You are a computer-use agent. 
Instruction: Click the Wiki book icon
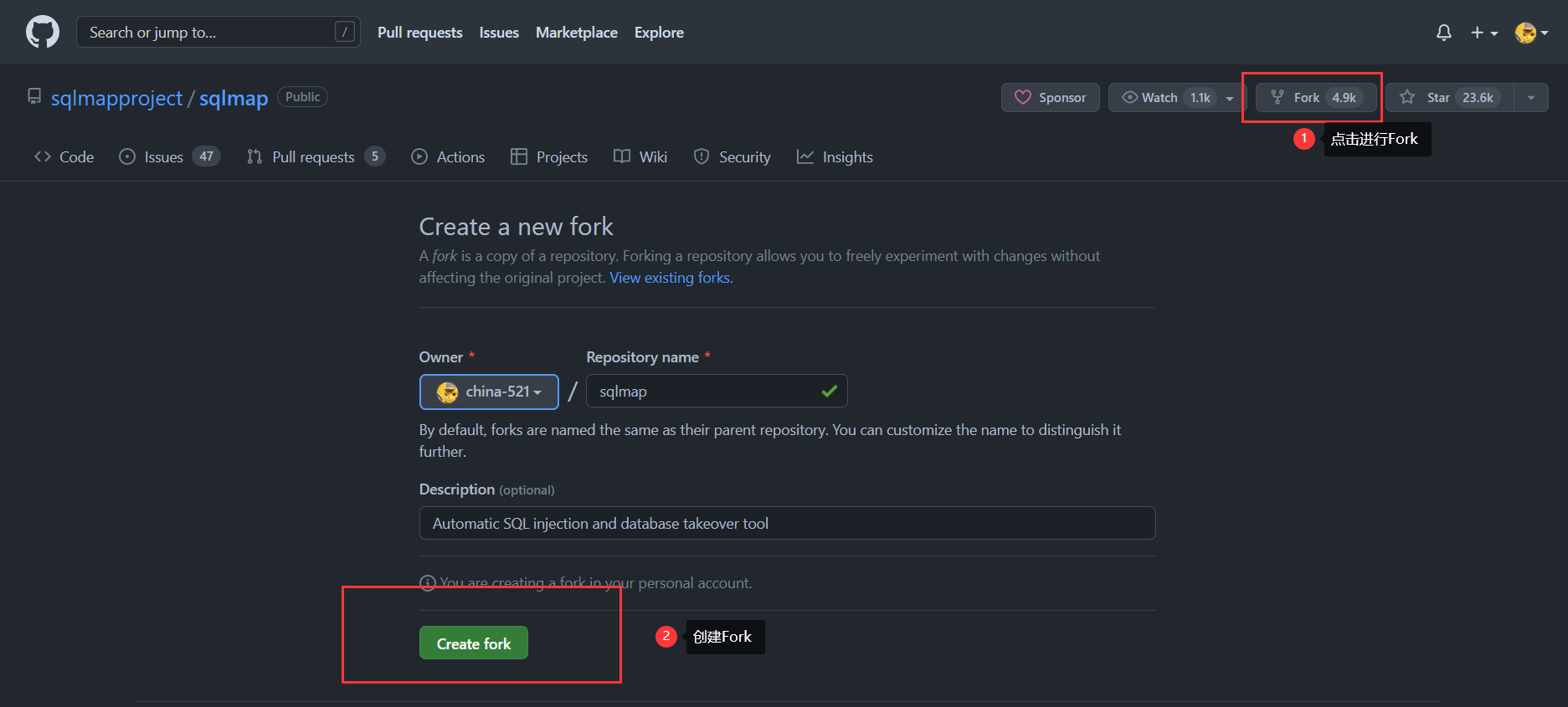click(622, 156)
